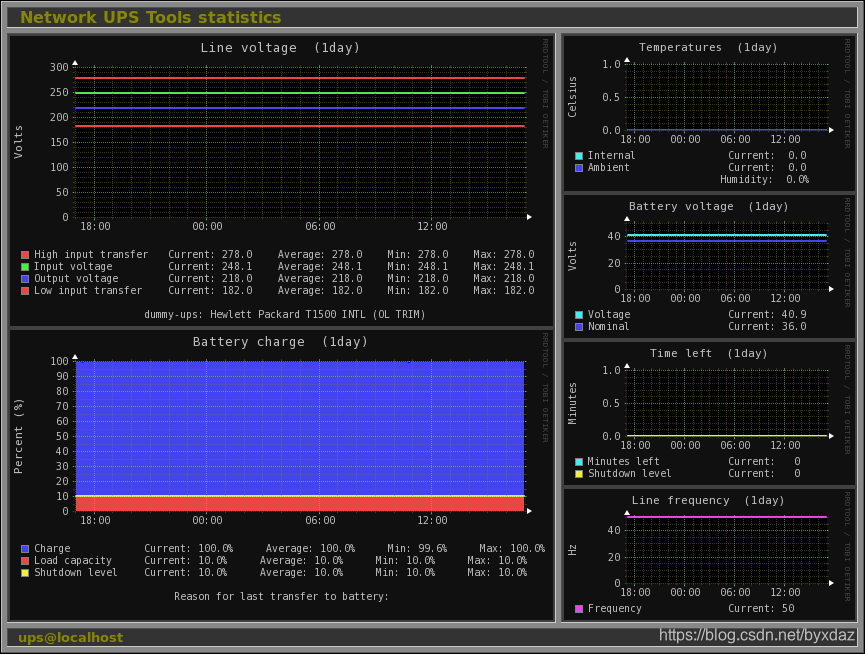
Task: Click the Minutes left legend label
Action: (x=623, y=462)
